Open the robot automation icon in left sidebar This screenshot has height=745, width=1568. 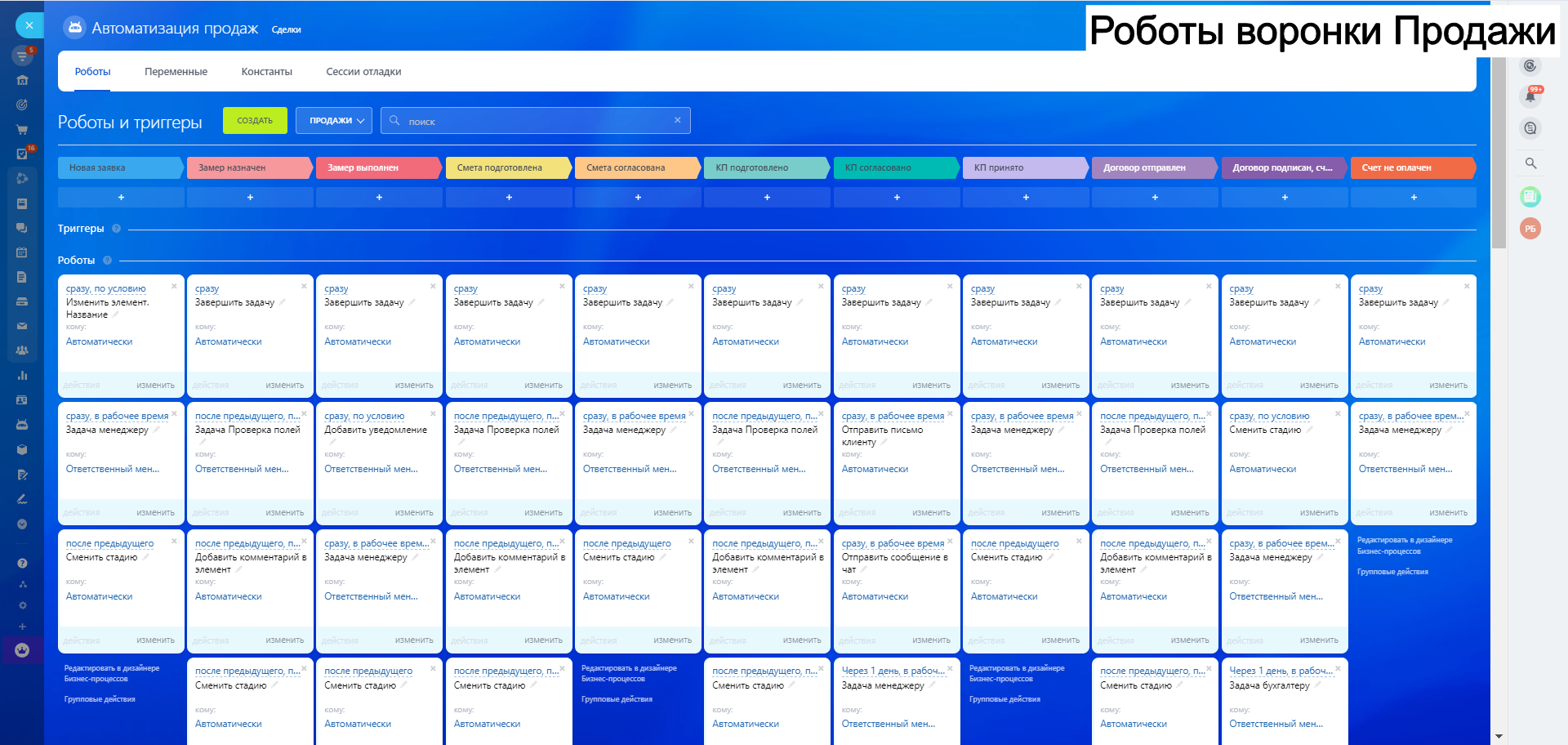(22, 425)
